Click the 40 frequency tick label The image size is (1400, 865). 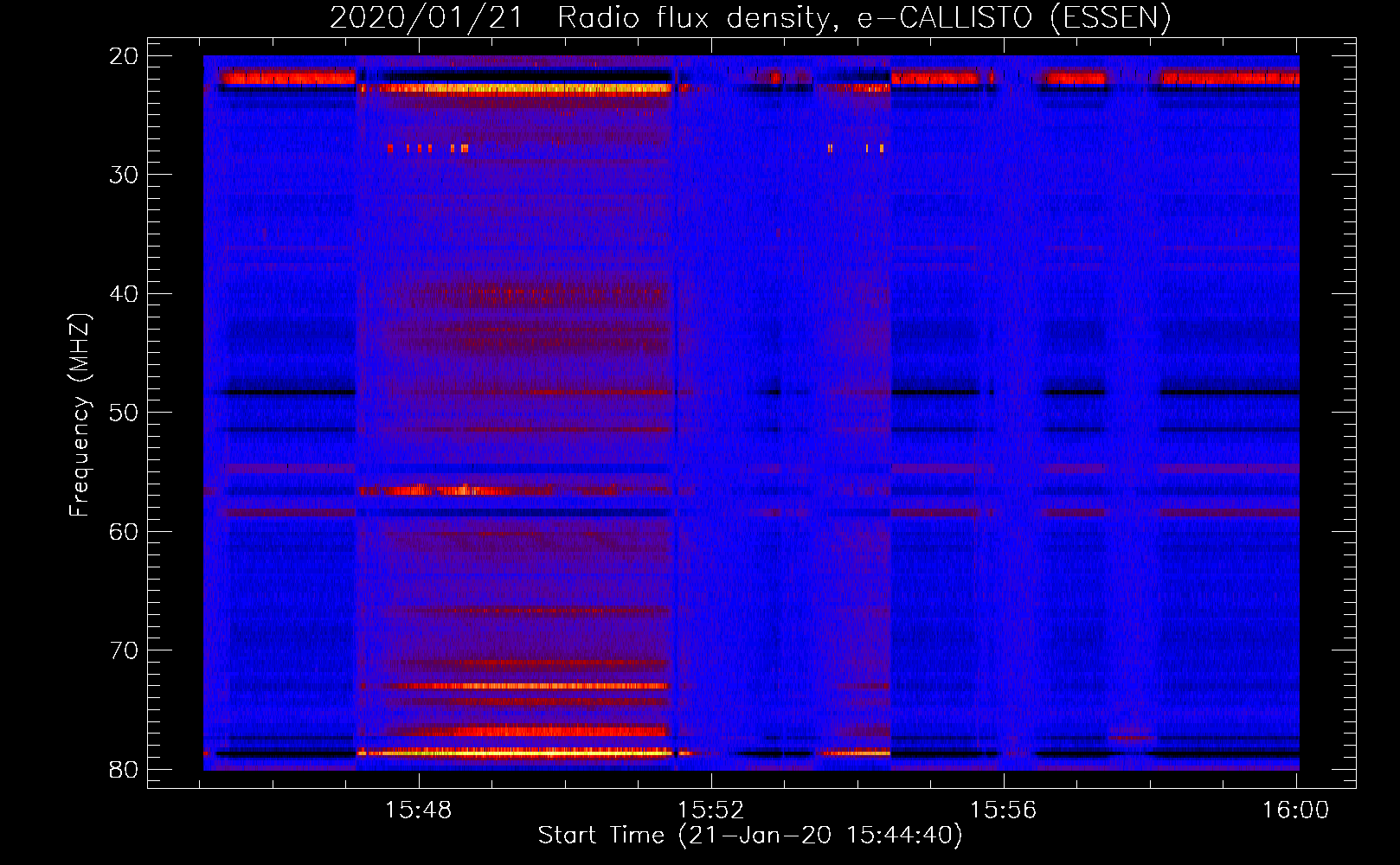pyautogui.click(x=124, y=294)
